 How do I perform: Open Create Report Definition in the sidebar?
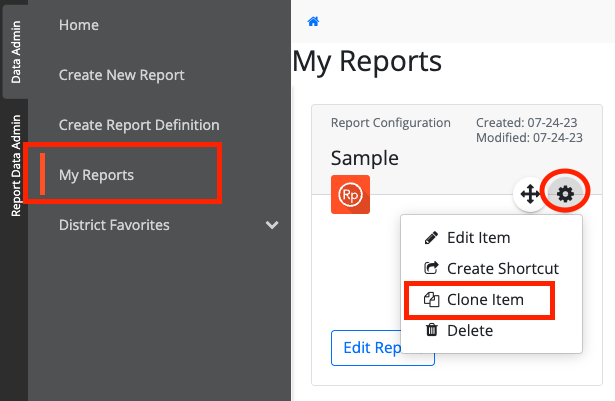139,125
